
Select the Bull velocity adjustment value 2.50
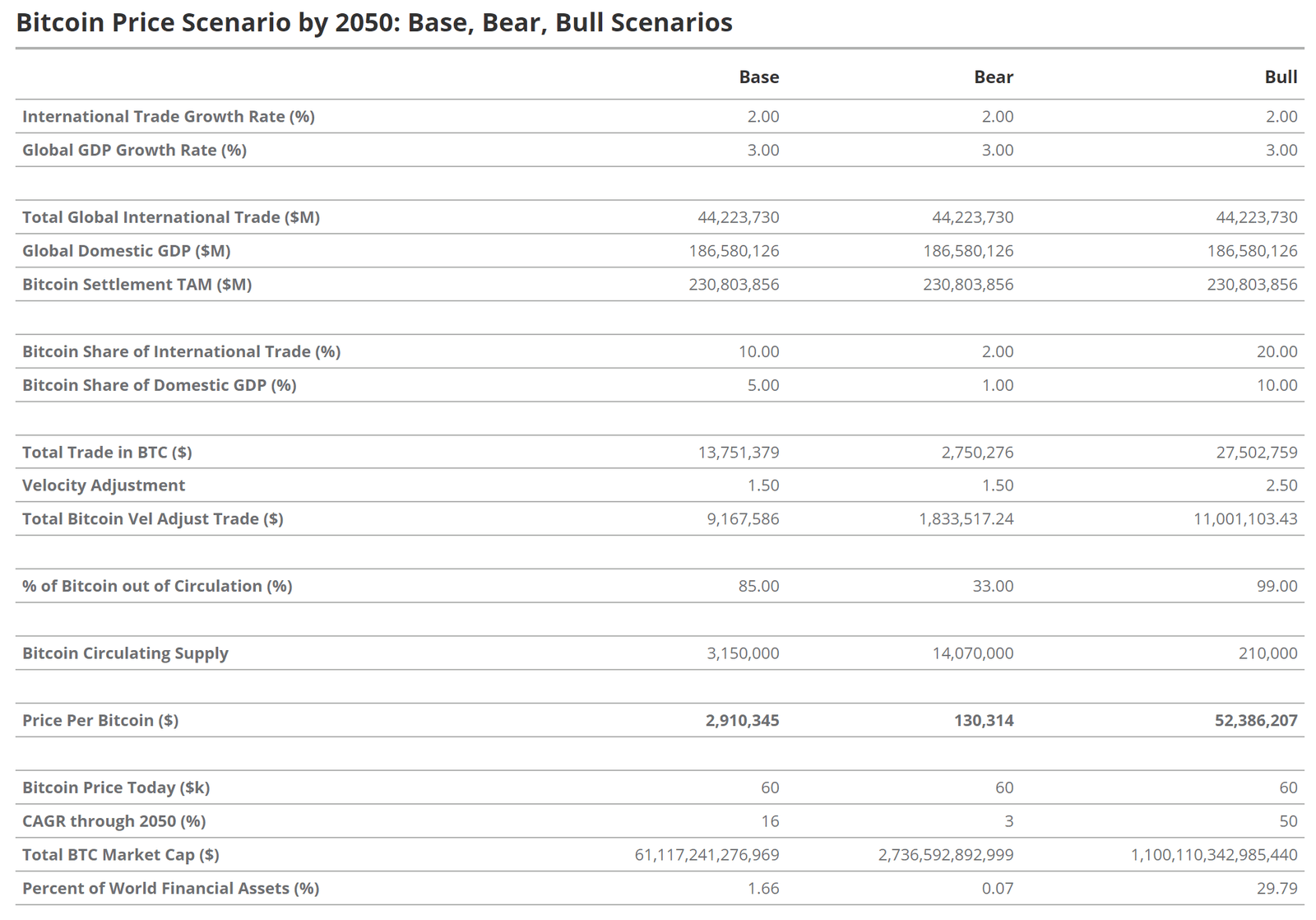point(1281,486)
